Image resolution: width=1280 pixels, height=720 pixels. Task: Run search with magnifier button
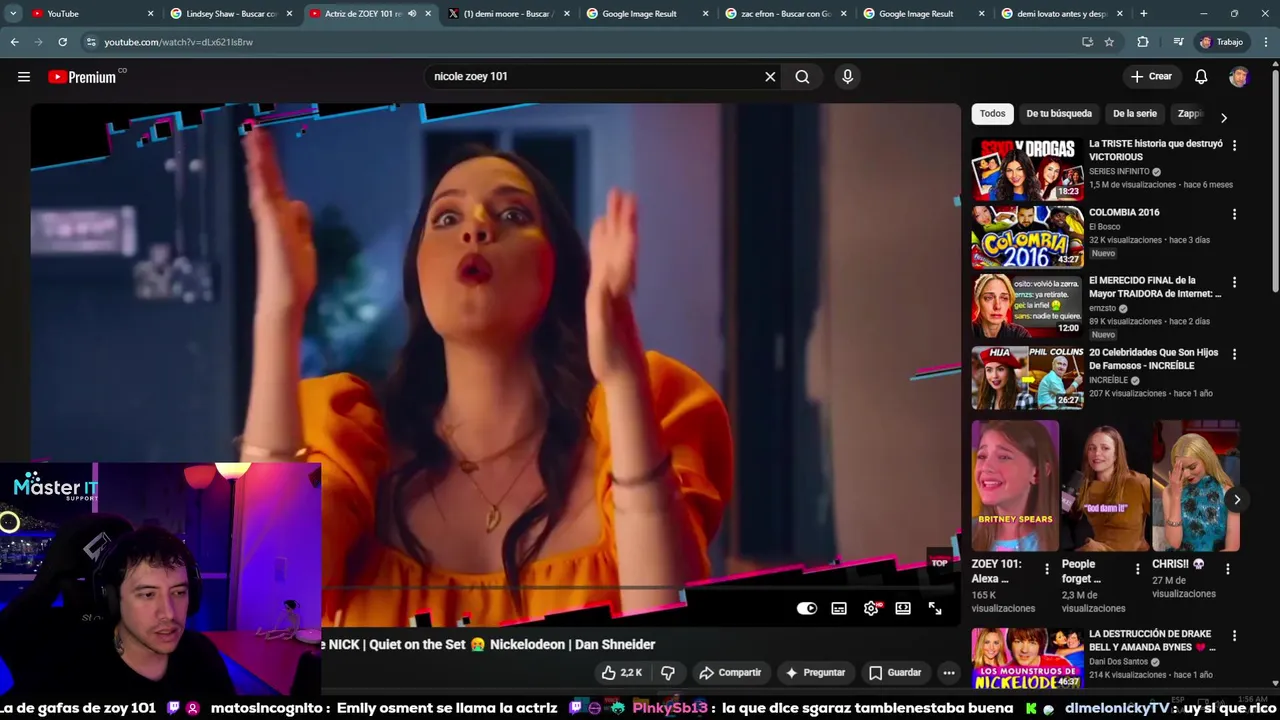pos(802,77)
